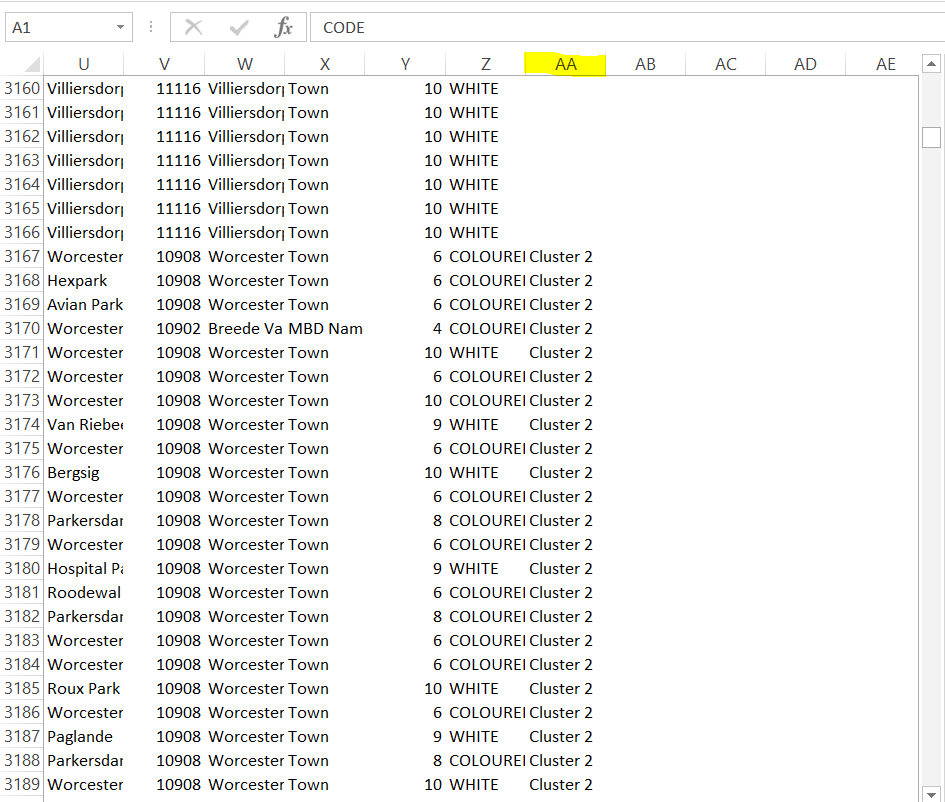This screenshot has width=945, height=802.
Task: Select the Hexpark cell in column U
Action: coord(84,281)
